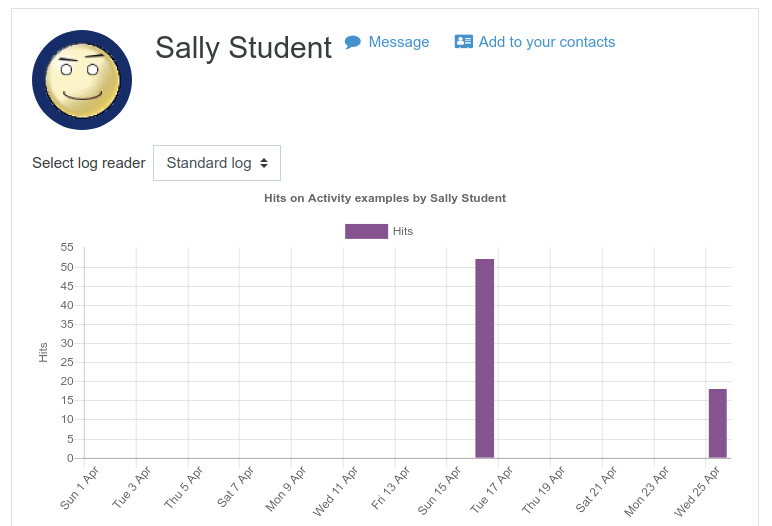Click the Sally Student heading
772x526 pixels.
pyautogui.click(x=243, y=48)
